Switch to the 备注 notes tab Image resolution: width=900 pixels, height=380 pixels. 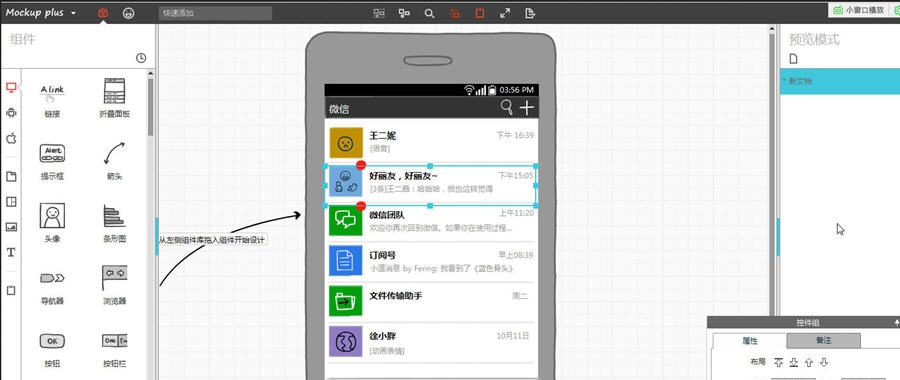(824, 341)
